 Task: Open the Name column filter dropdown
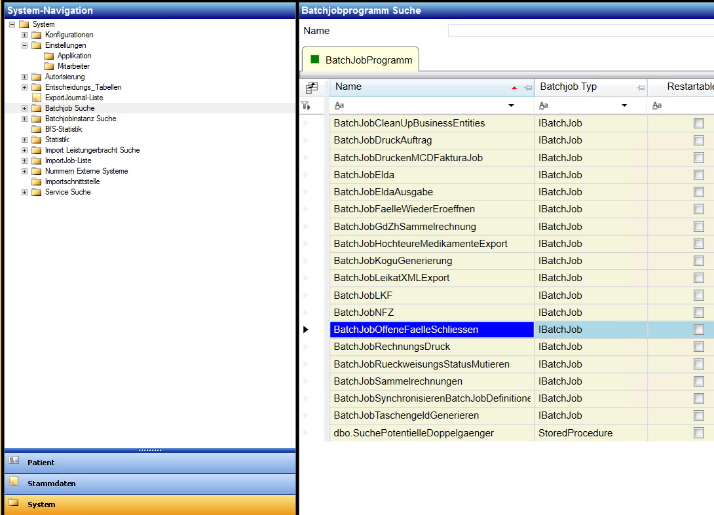pos(512,105)
